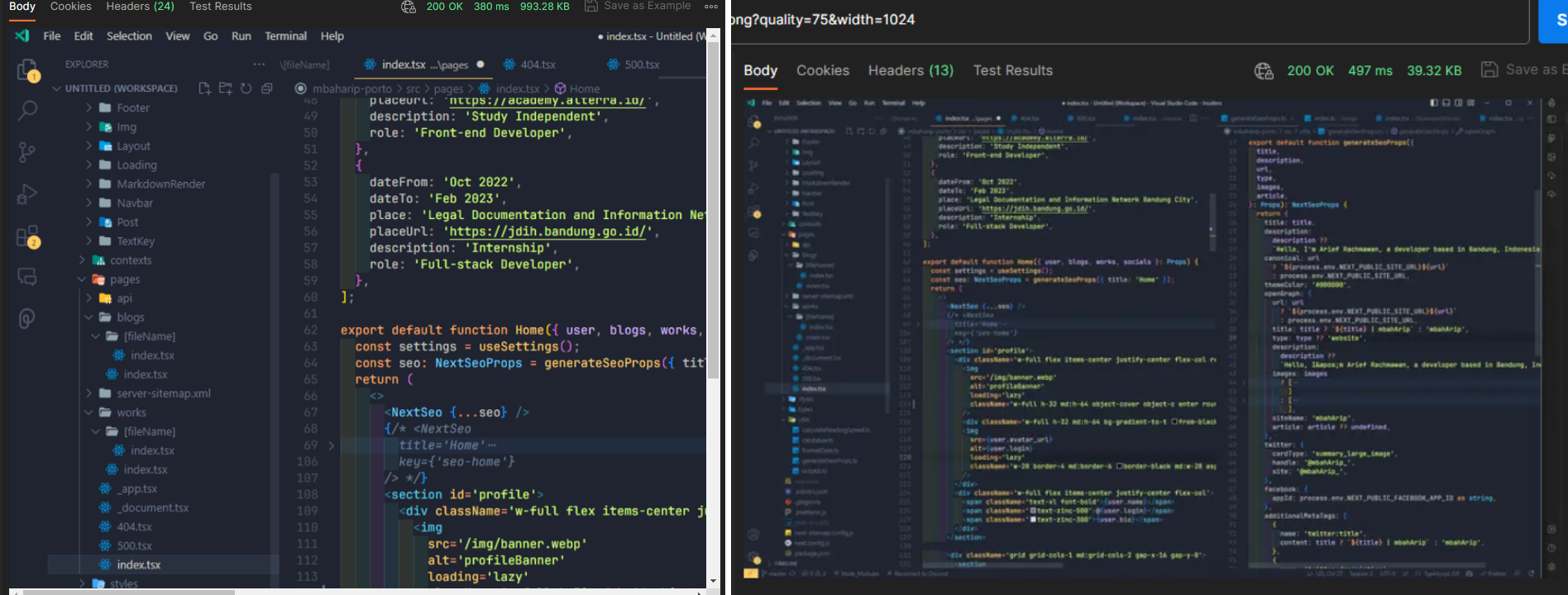Click the VS Code screenshot in right response
The width and height of the screenshot is (1568, 595).
click(1150, 337)
